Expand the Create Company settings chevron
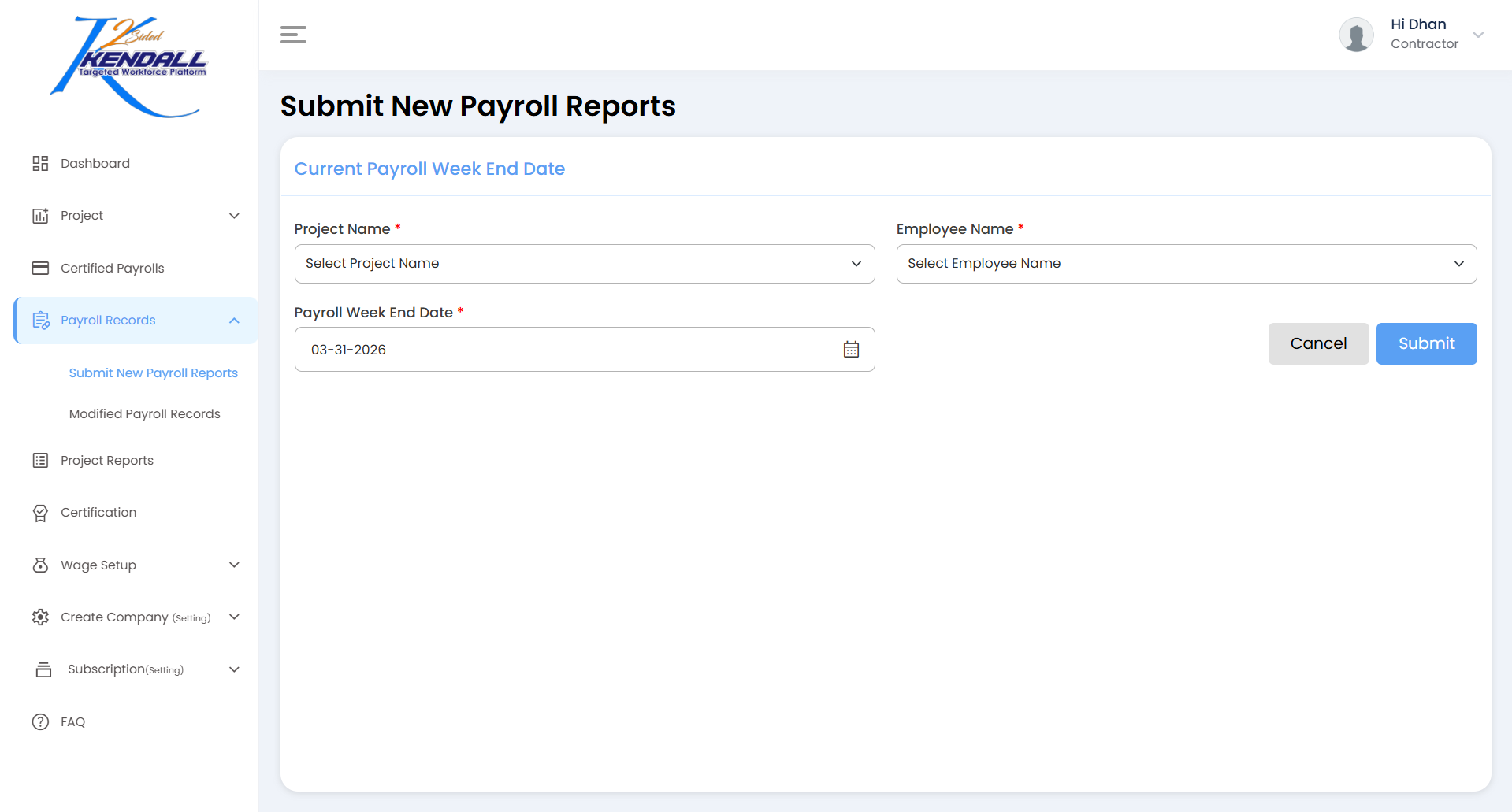This screenshot has height=812, width=1512. [x=234, y=617]
